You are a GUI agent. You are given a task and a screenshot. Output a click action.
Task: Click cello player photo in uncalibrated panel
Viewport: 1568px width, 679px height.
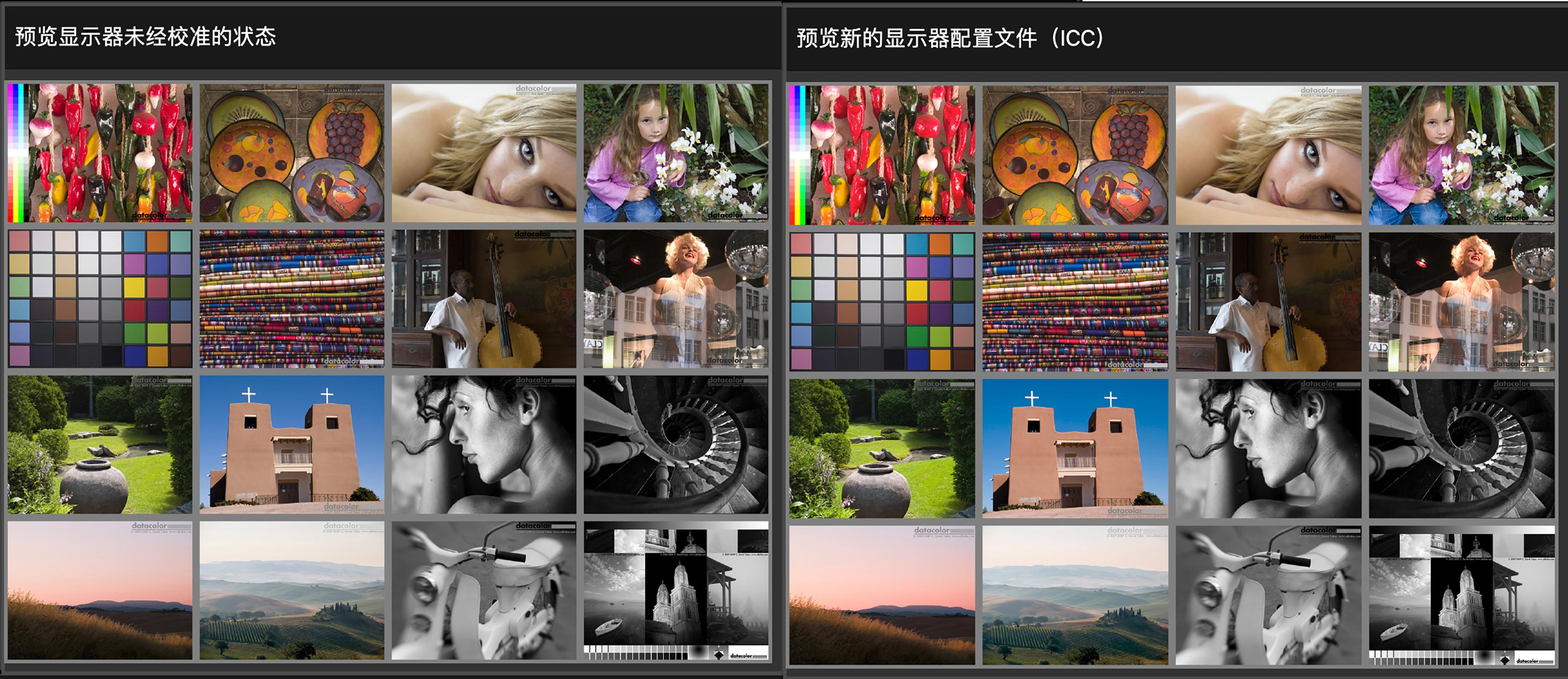point(484,299)
